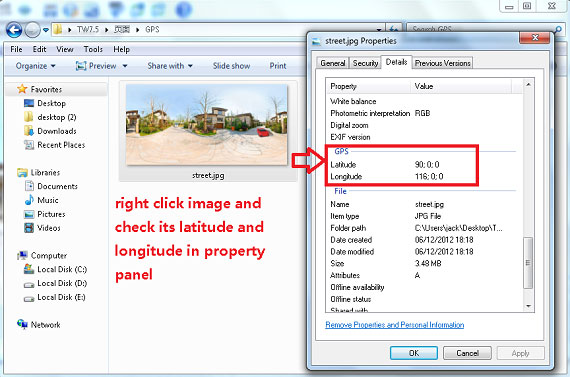Expand the Organize dropdown menu
The image size is (570, 377).
(36, 66)
